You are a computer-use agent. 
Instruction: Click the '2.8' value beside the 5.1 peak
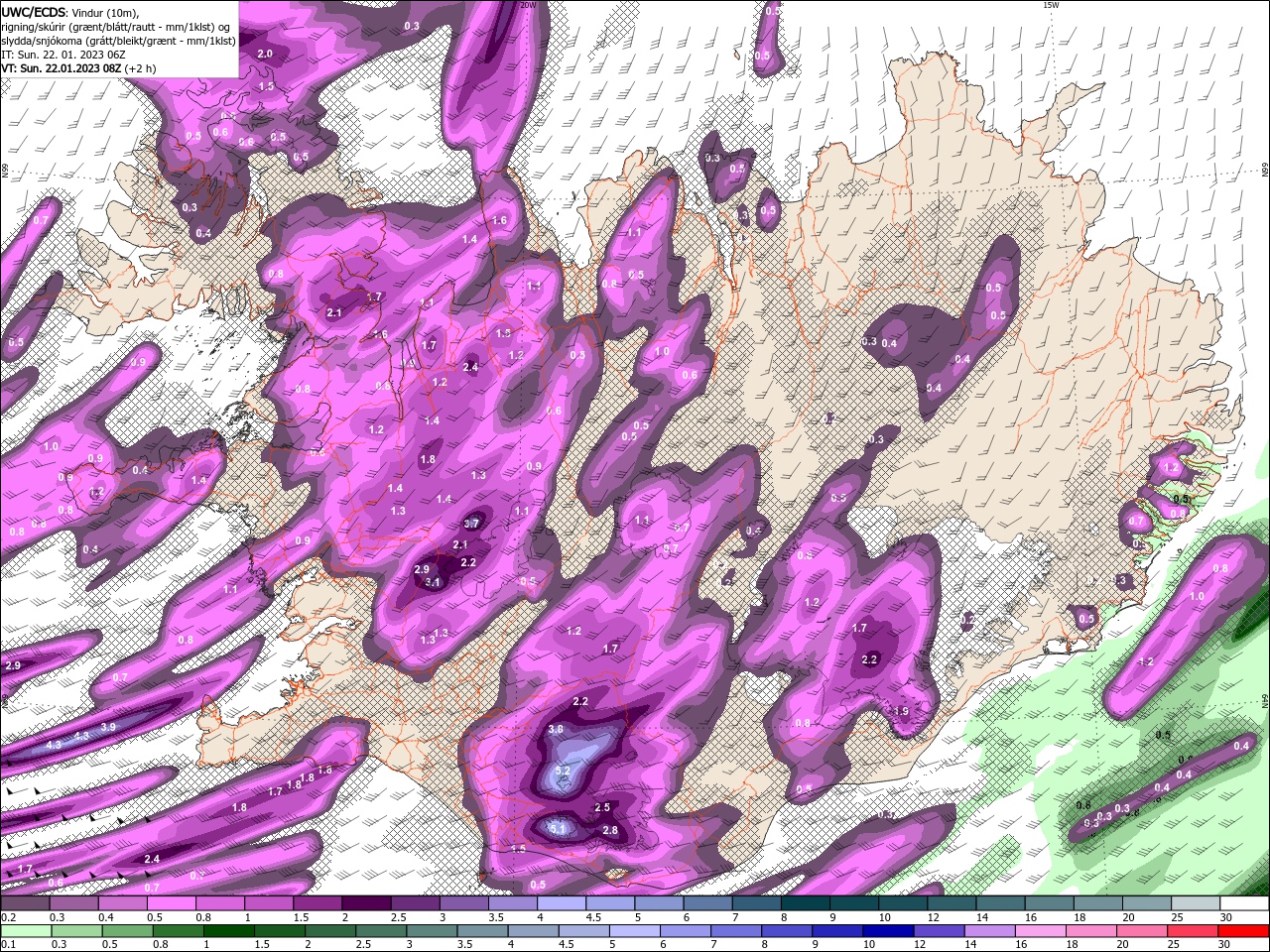[x=610, y=831]
